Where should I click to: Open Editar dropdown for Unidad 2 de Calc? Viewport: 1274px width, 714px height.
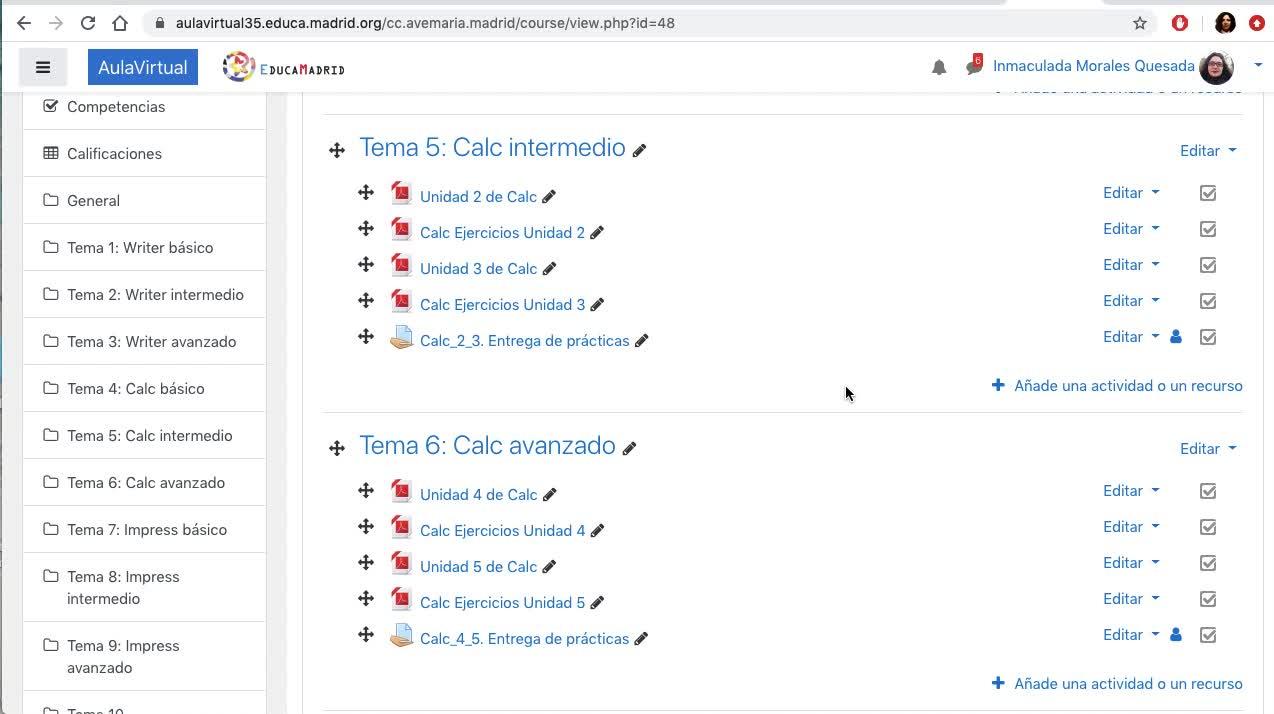(x=1131, y=193)
